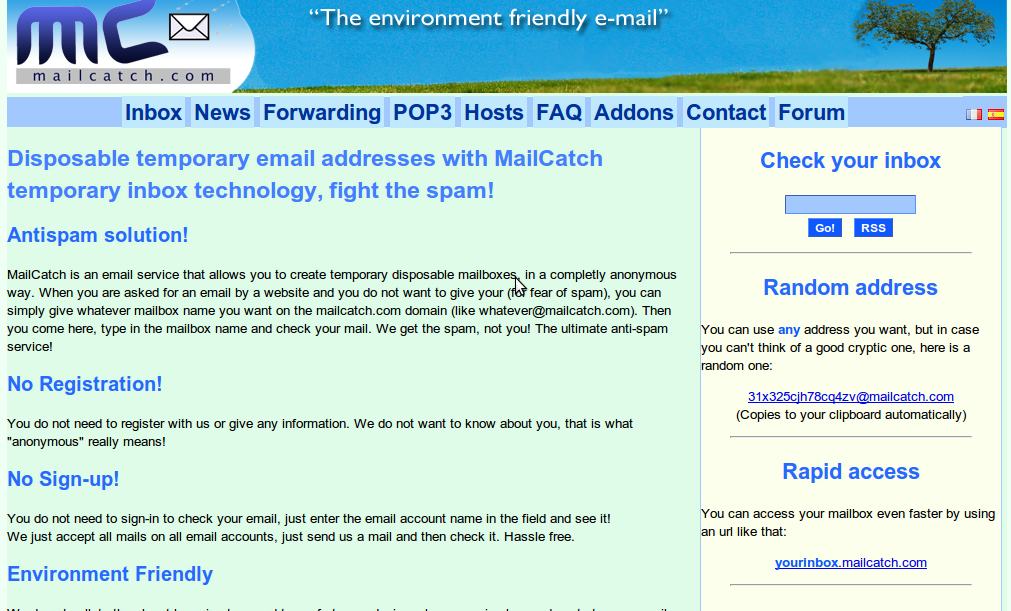
Task: Click the 'No Sign-up!' heading
Action: click(x=63, y=479)
